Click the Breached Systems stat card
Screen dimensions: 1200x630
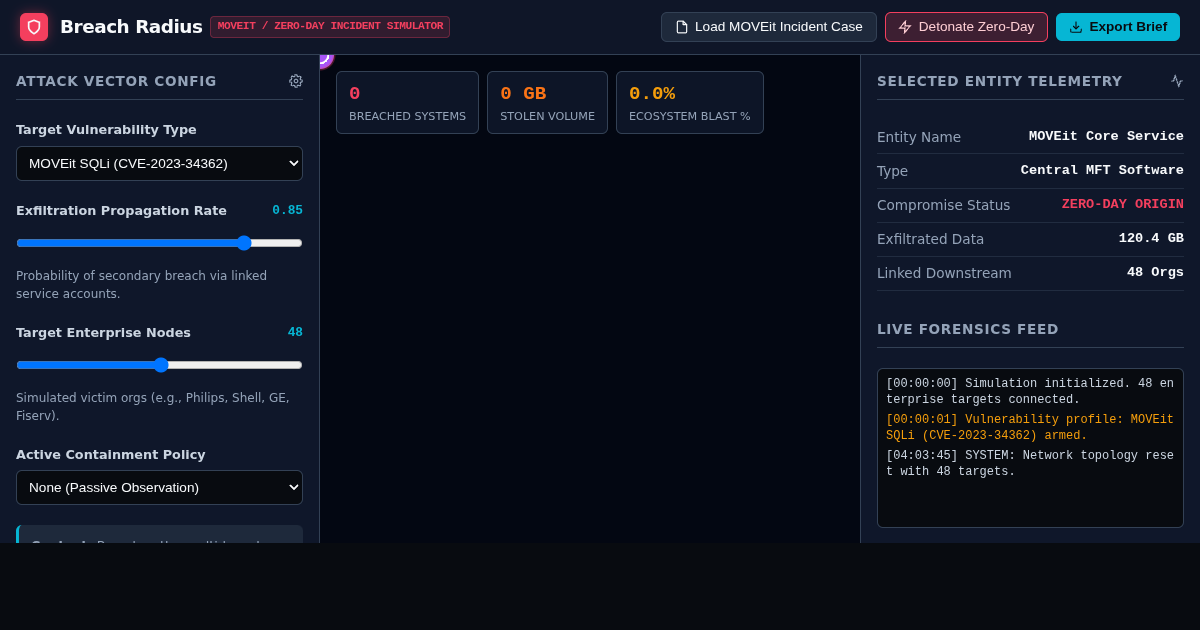pyautogui.click(x=407, y=102)
